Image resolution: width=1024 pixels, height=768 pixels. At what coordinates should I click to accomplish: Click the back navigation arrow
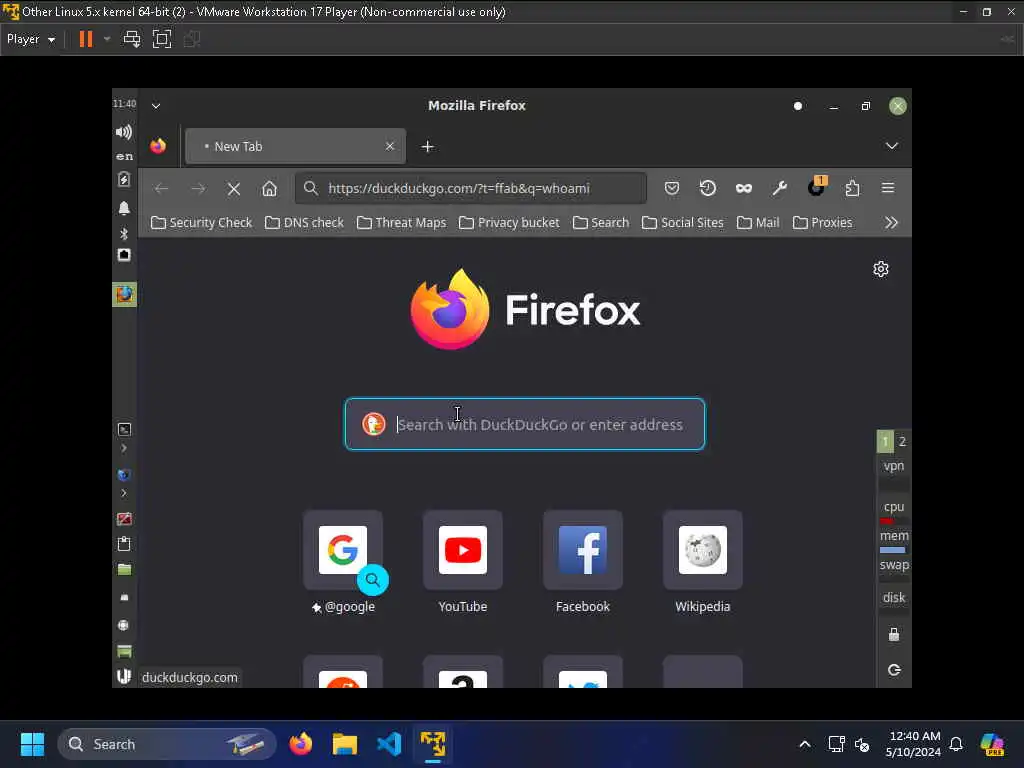161,189
